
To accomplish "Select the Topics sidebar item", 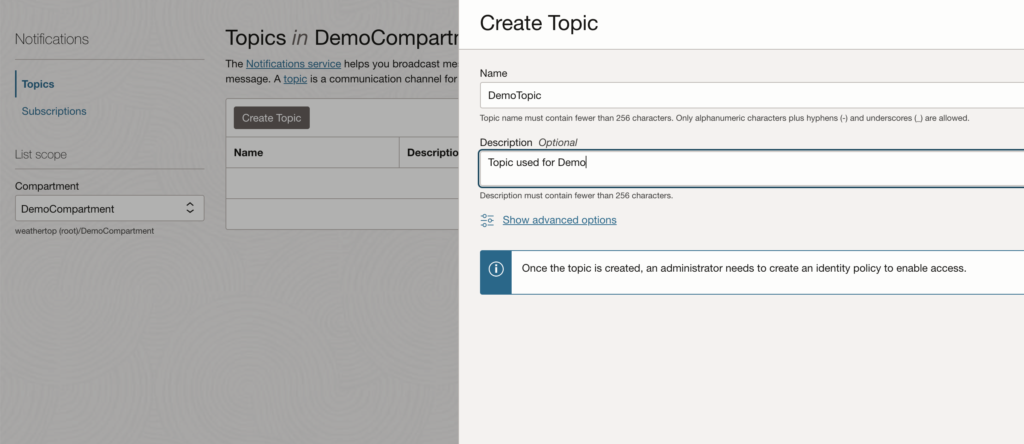I will pyautogui.click(x=38, y=85).
